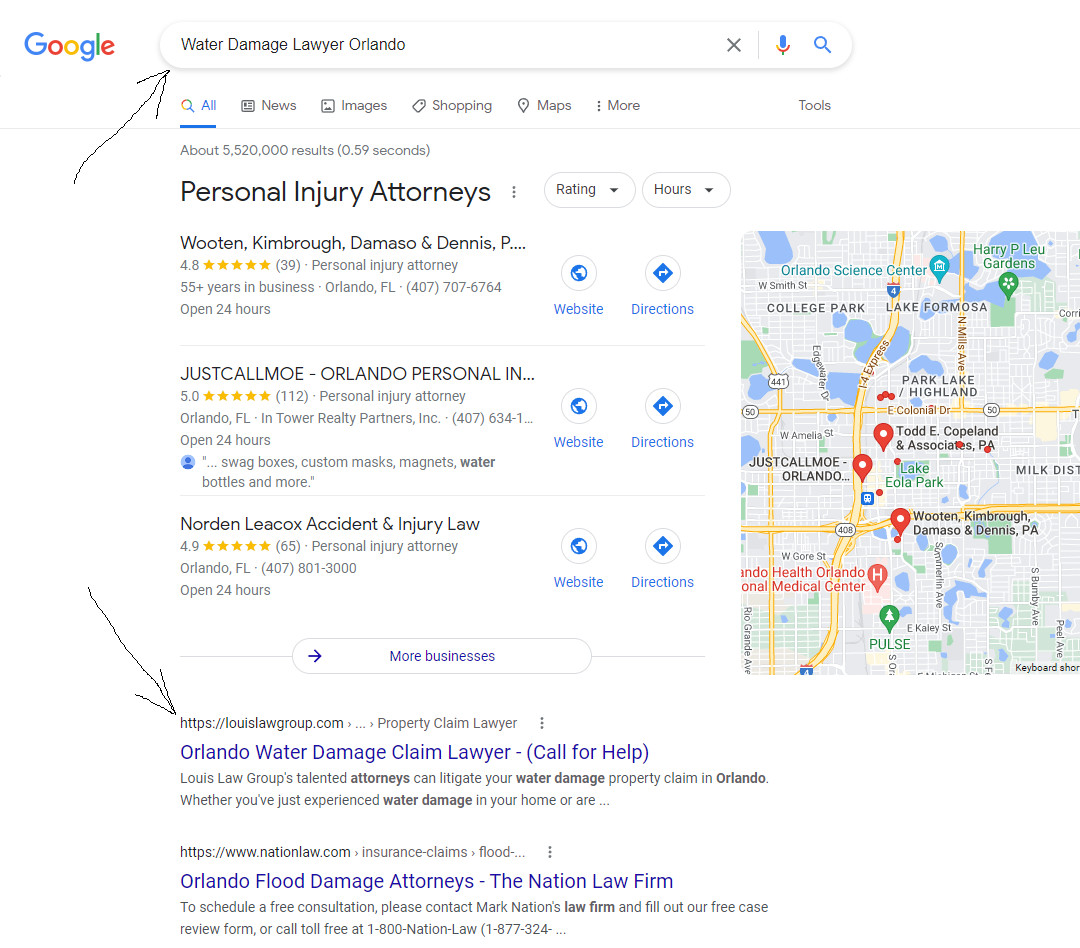Open the website globe icon for Wooten, Kimbrough
Screen dimensions: 1080x948
coord(579,273)
